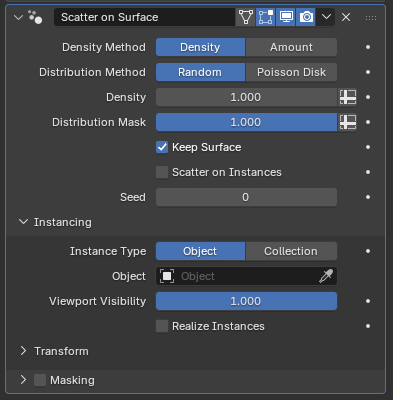This screenshot has width=393, height=400.
Task: Collapse the Instancing section
Action: pos(23,222)
